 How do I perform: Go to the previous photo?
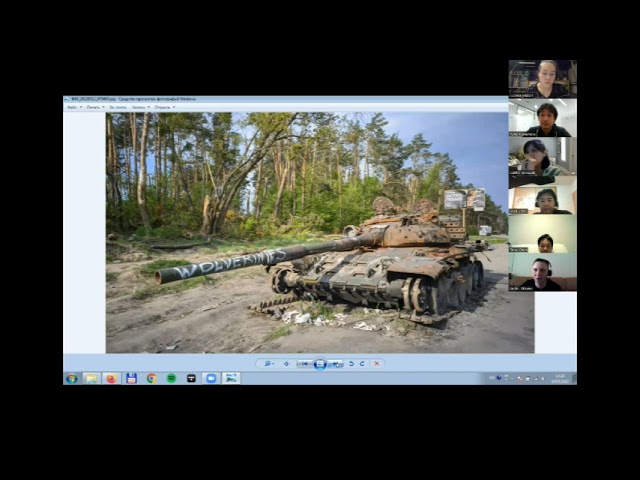click(x=304, y=364)
